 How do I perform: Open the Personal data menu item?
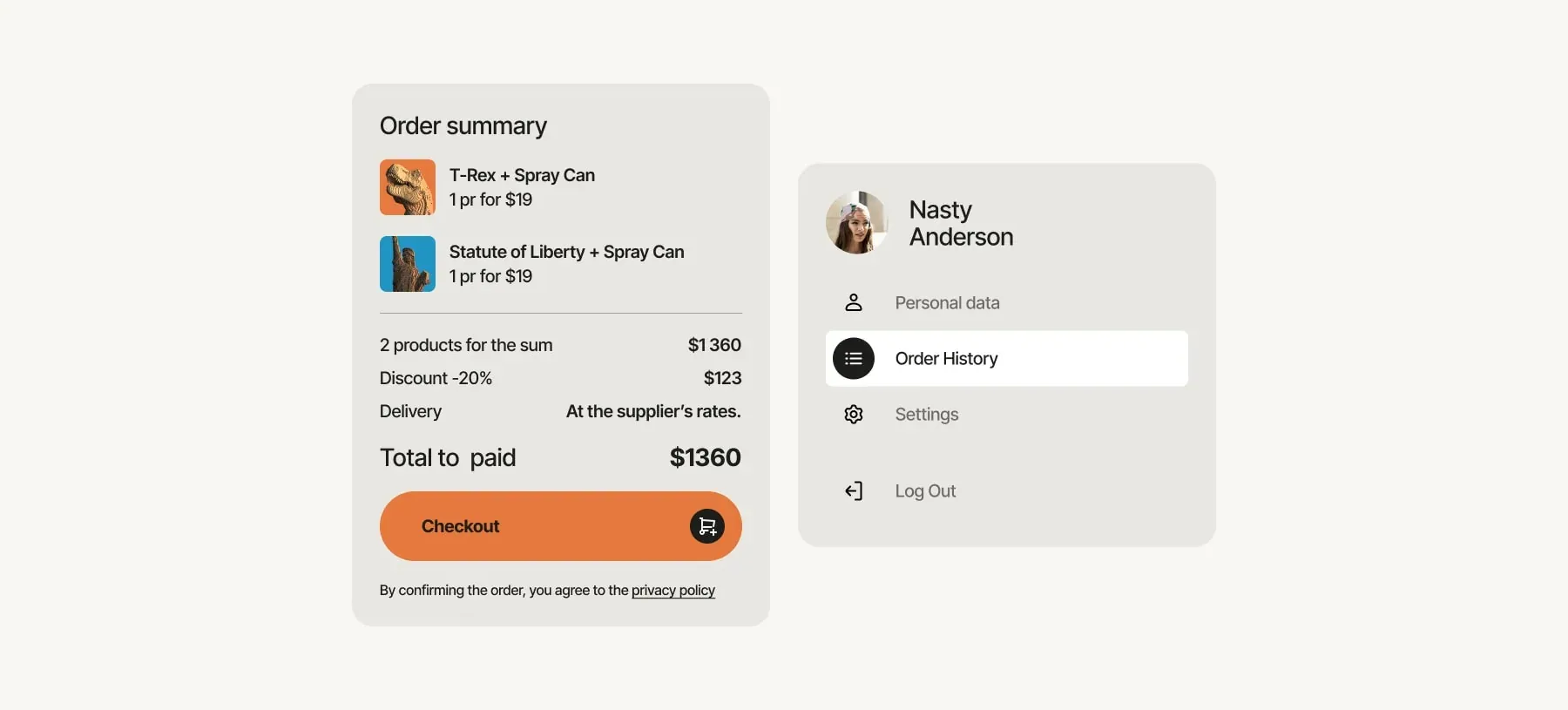(1007, 302)
